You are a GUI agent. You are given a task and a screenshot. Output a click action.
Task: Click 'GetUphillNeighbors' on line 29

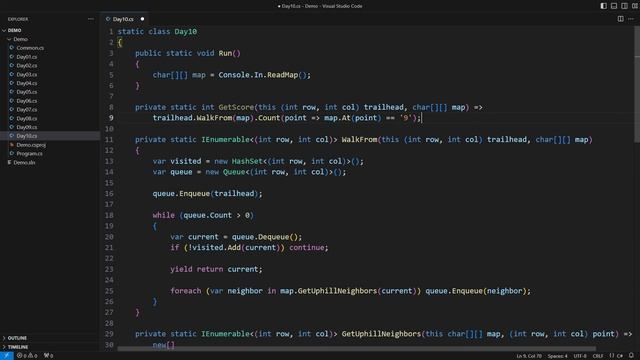pos(381,334)
